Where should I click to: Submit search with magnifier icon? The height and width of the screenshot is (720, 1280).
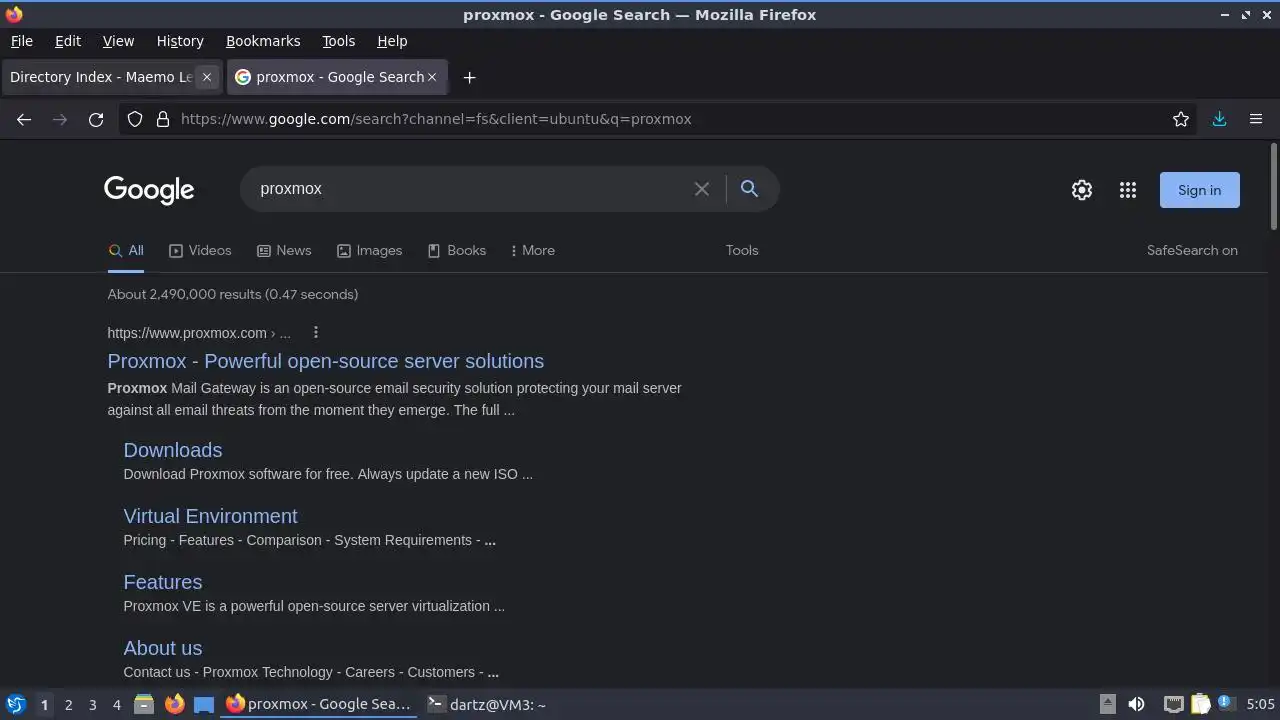pyautogui.click(x=749, y=188)
